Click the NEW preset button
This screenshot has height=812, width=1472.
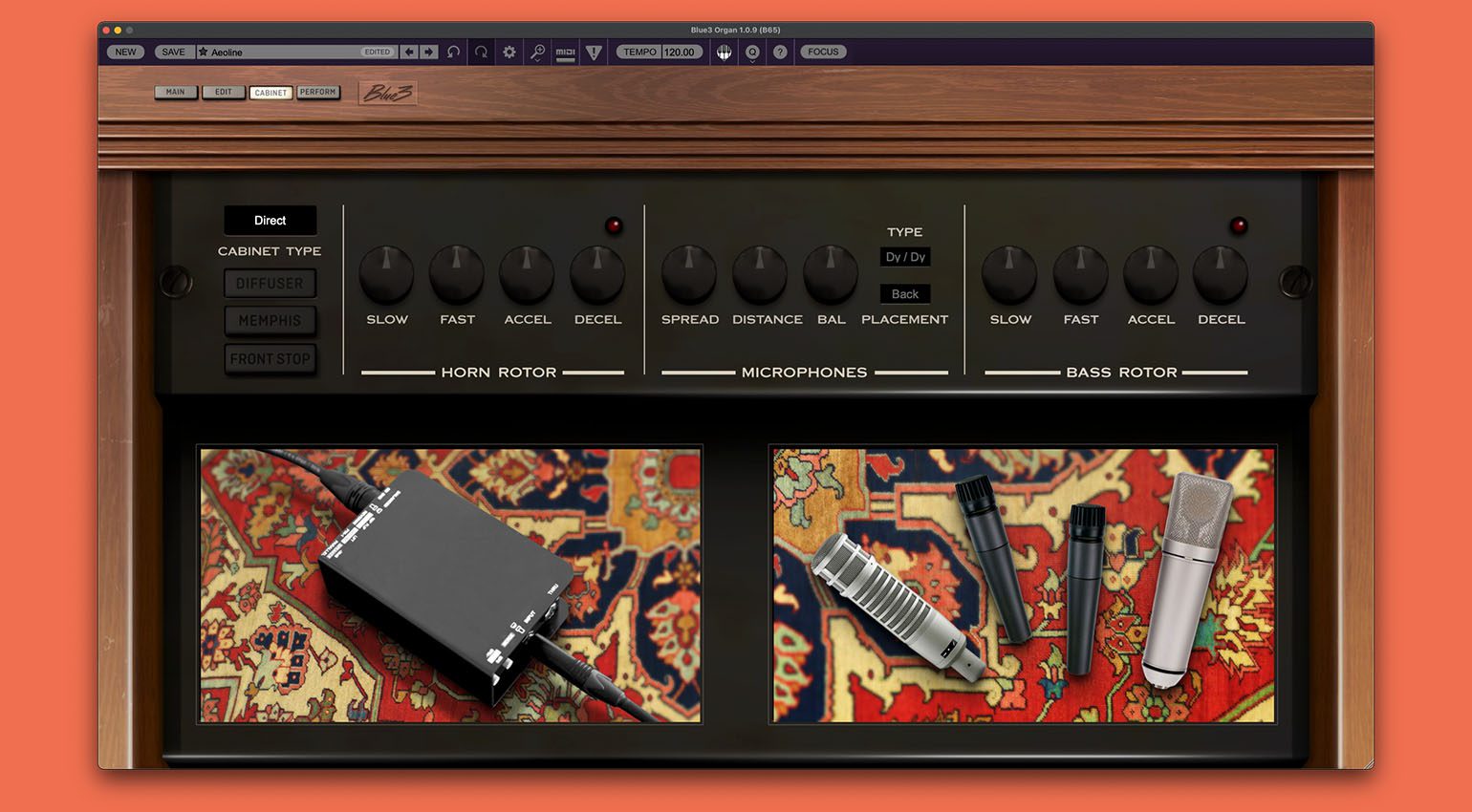pos(124,52)
